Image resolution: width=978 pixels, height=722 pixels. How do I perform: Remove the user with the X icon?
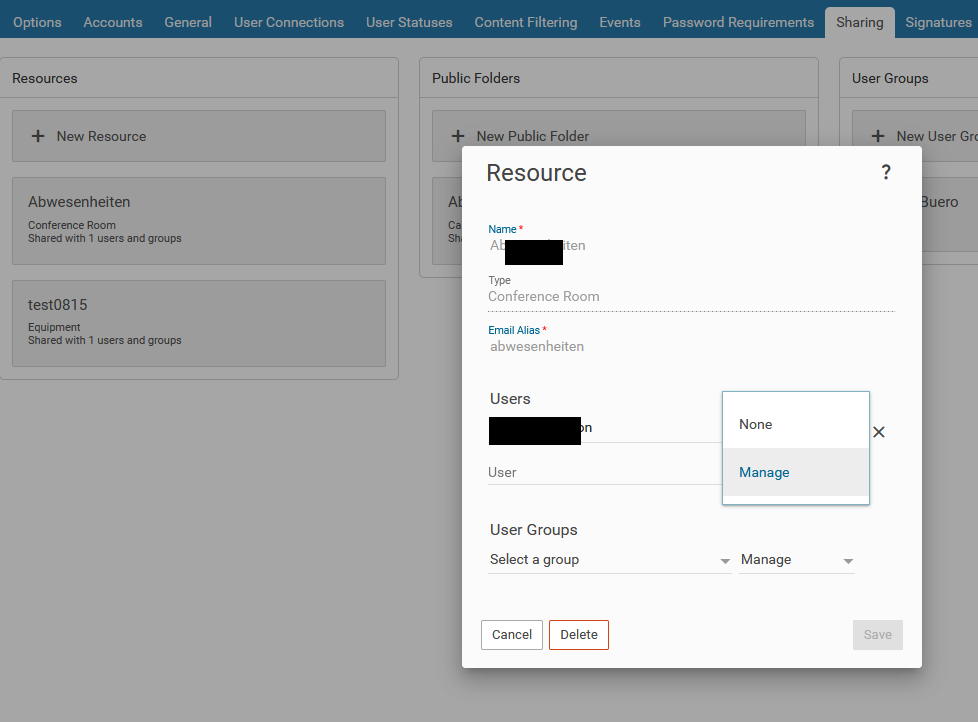[879, 432]
